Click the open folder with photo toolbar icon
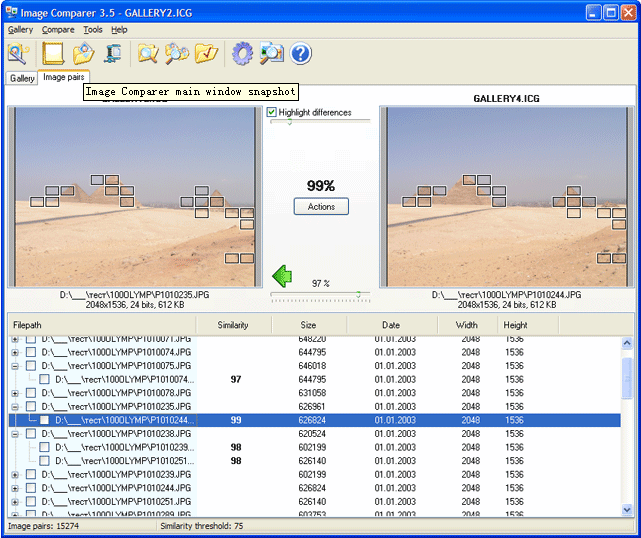641x538 pixels. [x=84, y=53]
